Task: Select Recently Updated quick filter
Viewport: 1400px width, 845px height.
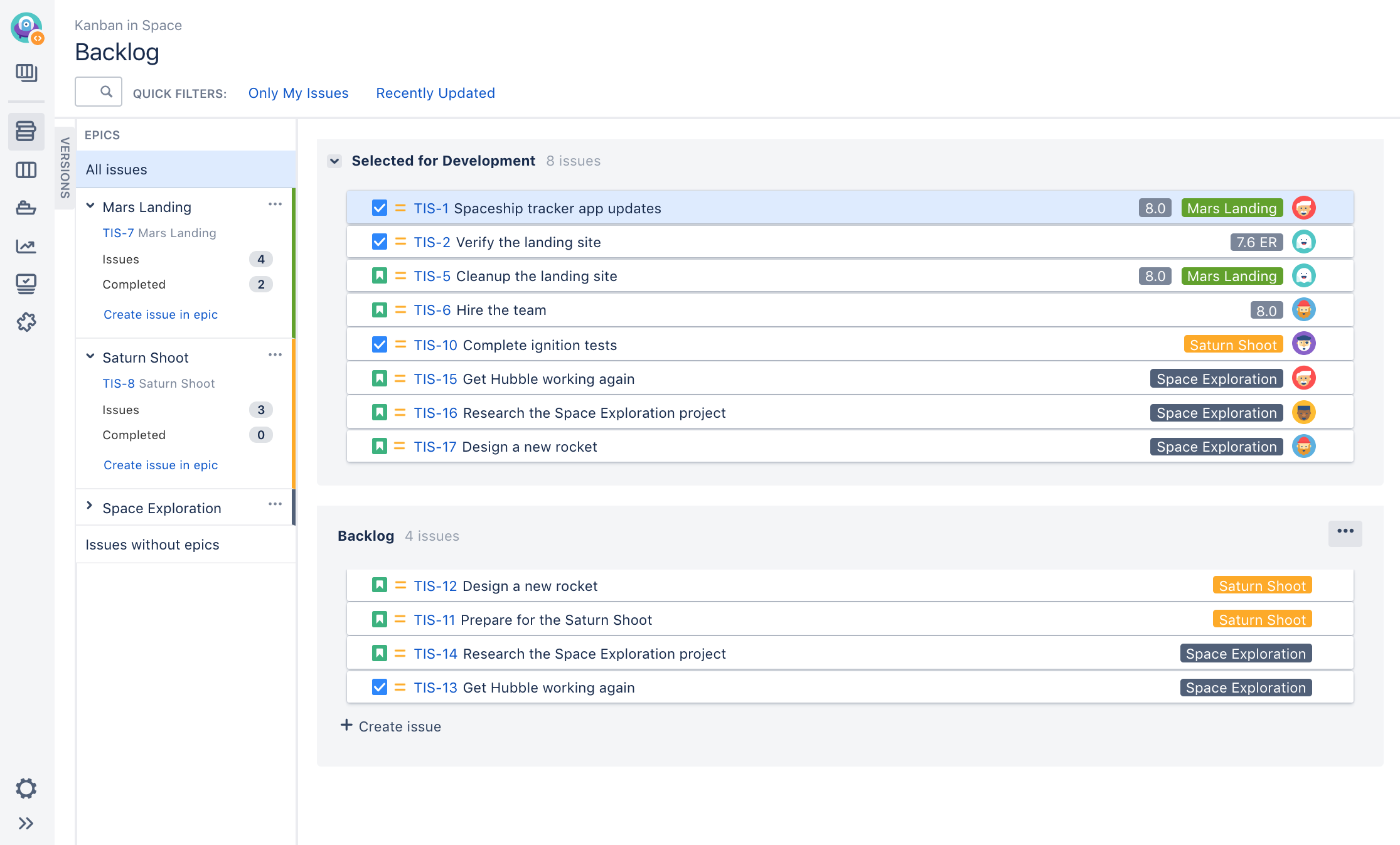Action: tap(435, 92)
